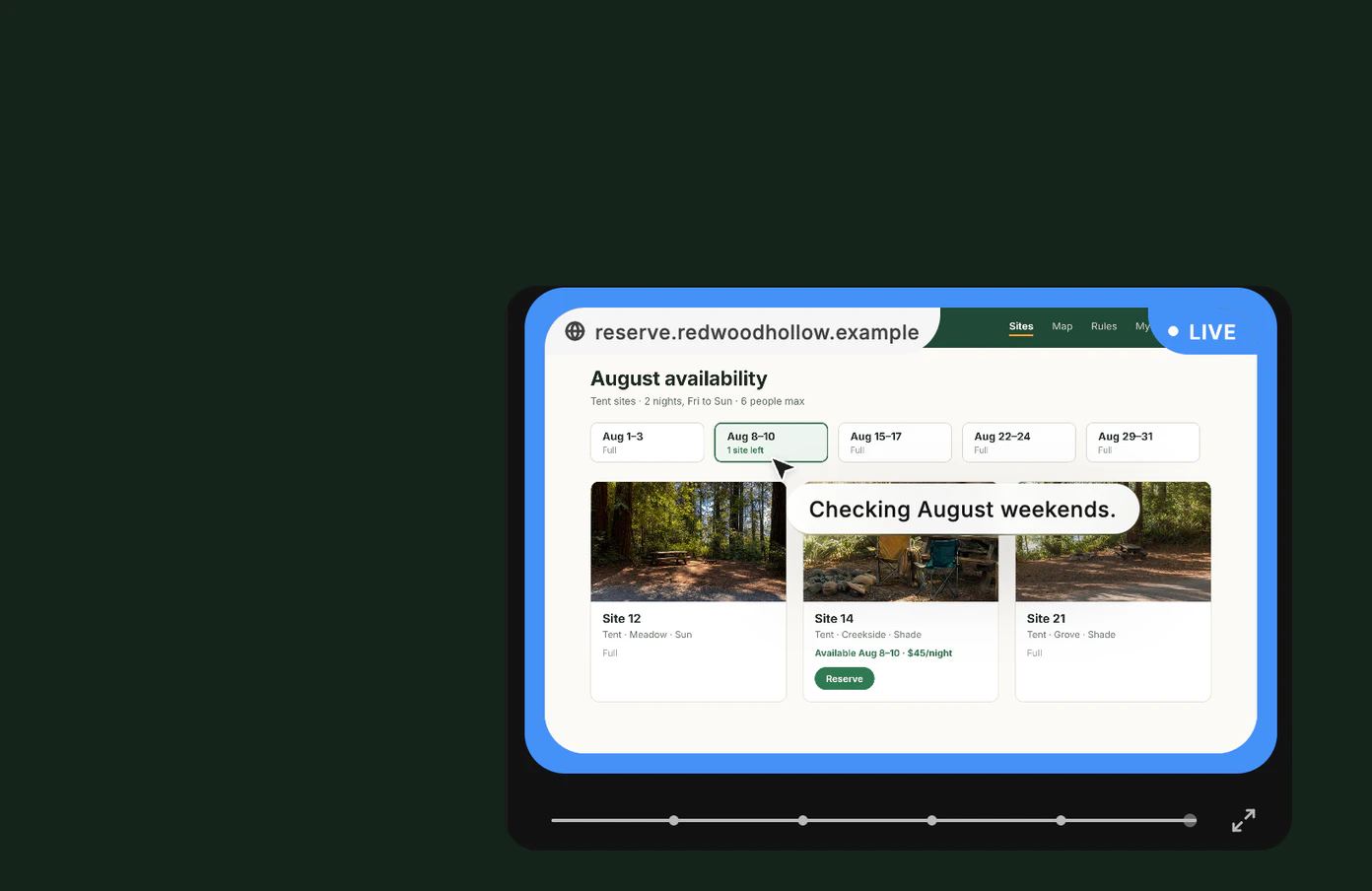The image size is (1372, 891).
Task: Expand the player to fullscreen
Action: [x=1244, y=820]
